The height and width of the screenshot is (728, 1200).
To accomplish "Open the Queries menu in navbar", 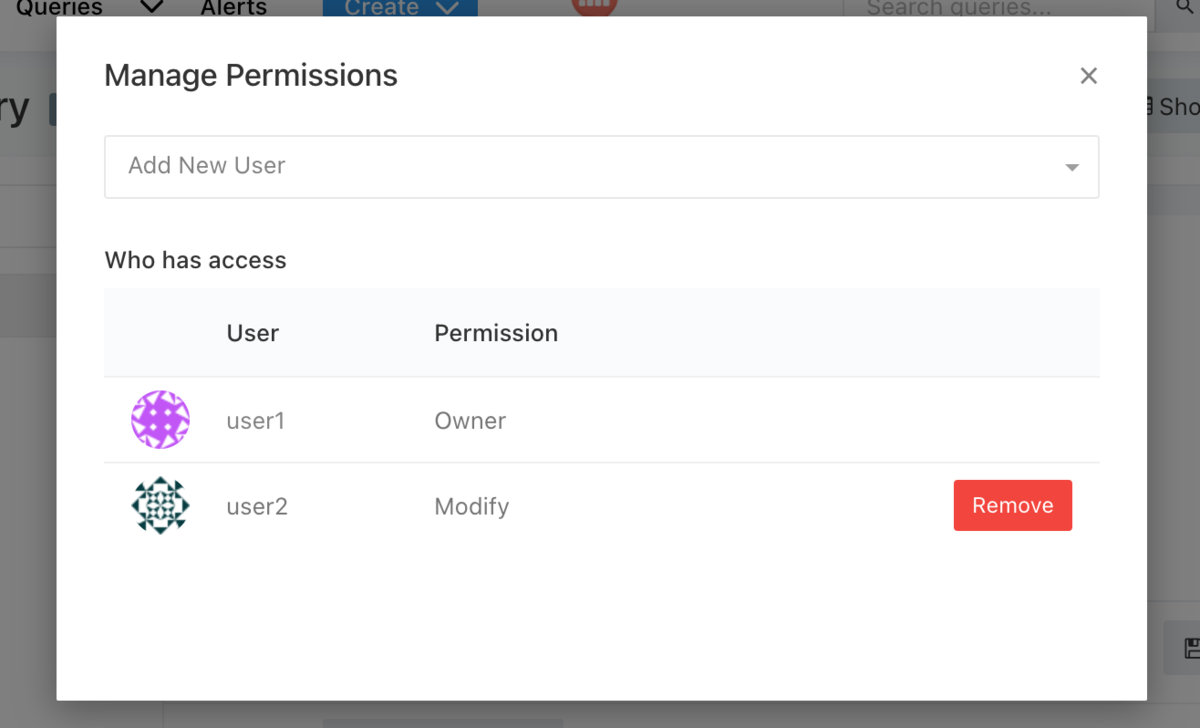I will pos(59,8).
